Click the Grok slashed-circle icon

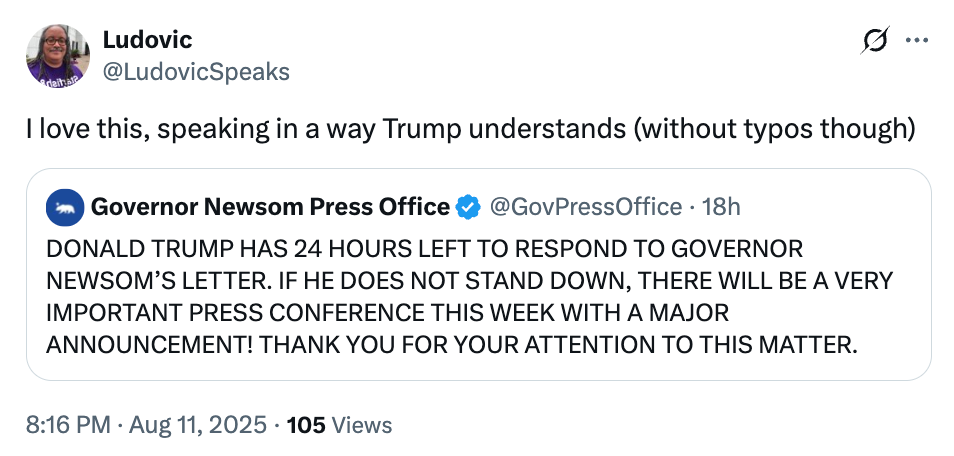click(875, 41)
